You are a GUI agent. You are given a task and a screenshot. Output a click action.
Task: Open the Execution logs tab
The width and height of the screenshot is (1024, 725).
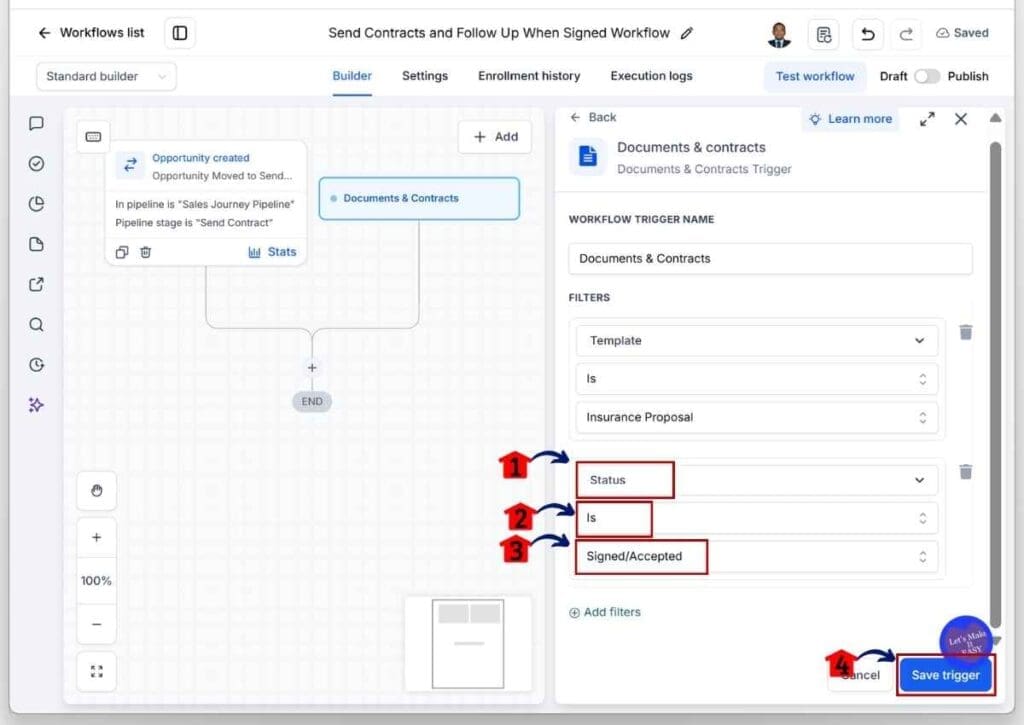(x=651, y=76)
